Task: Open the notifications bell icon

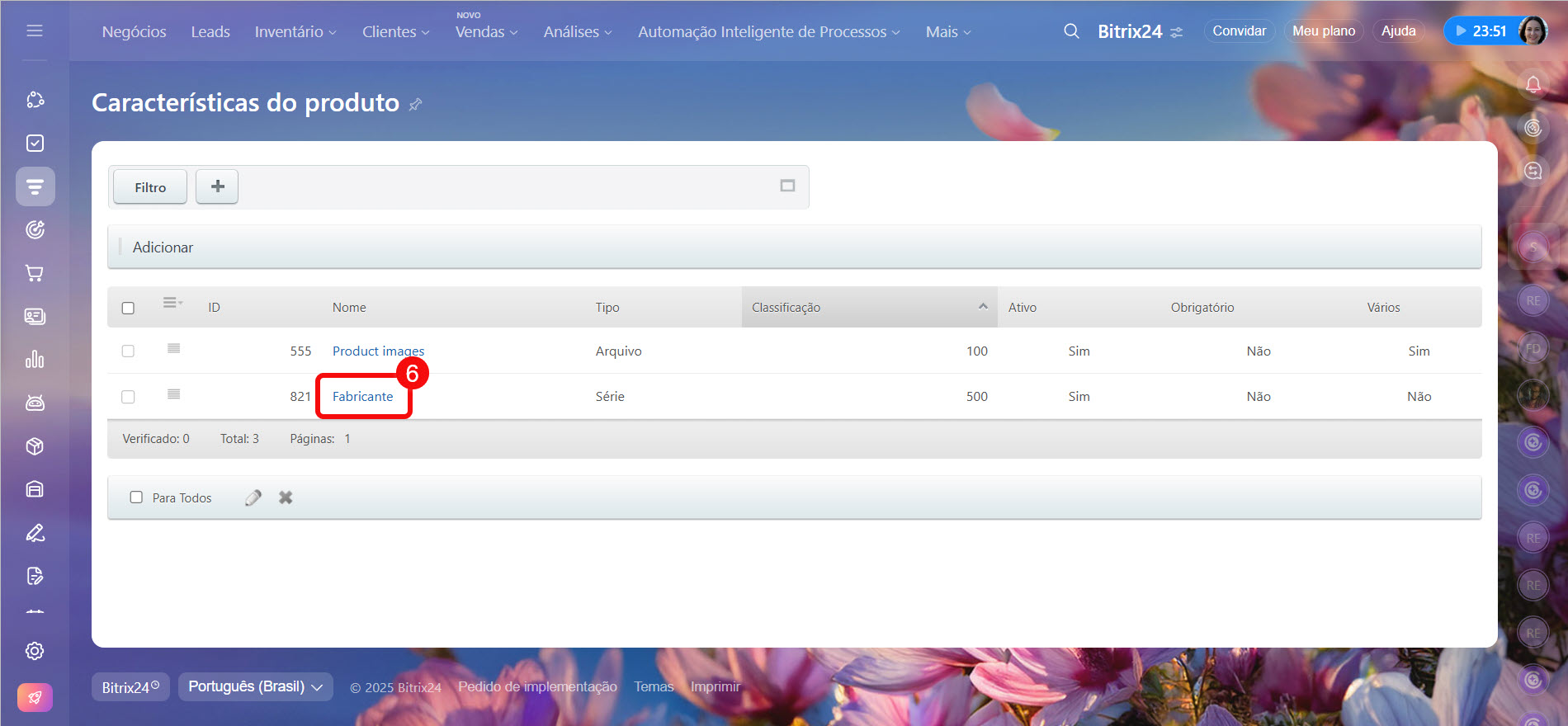Action: [1533, 84]
